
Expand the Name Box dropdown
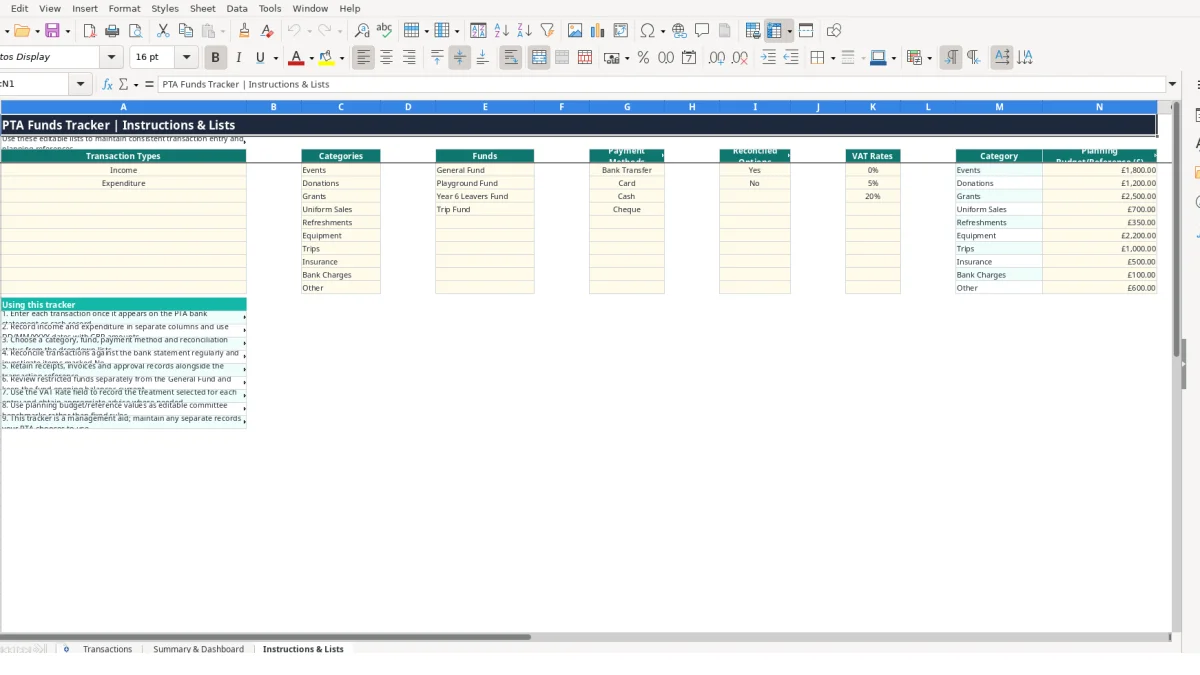[81, 85]
